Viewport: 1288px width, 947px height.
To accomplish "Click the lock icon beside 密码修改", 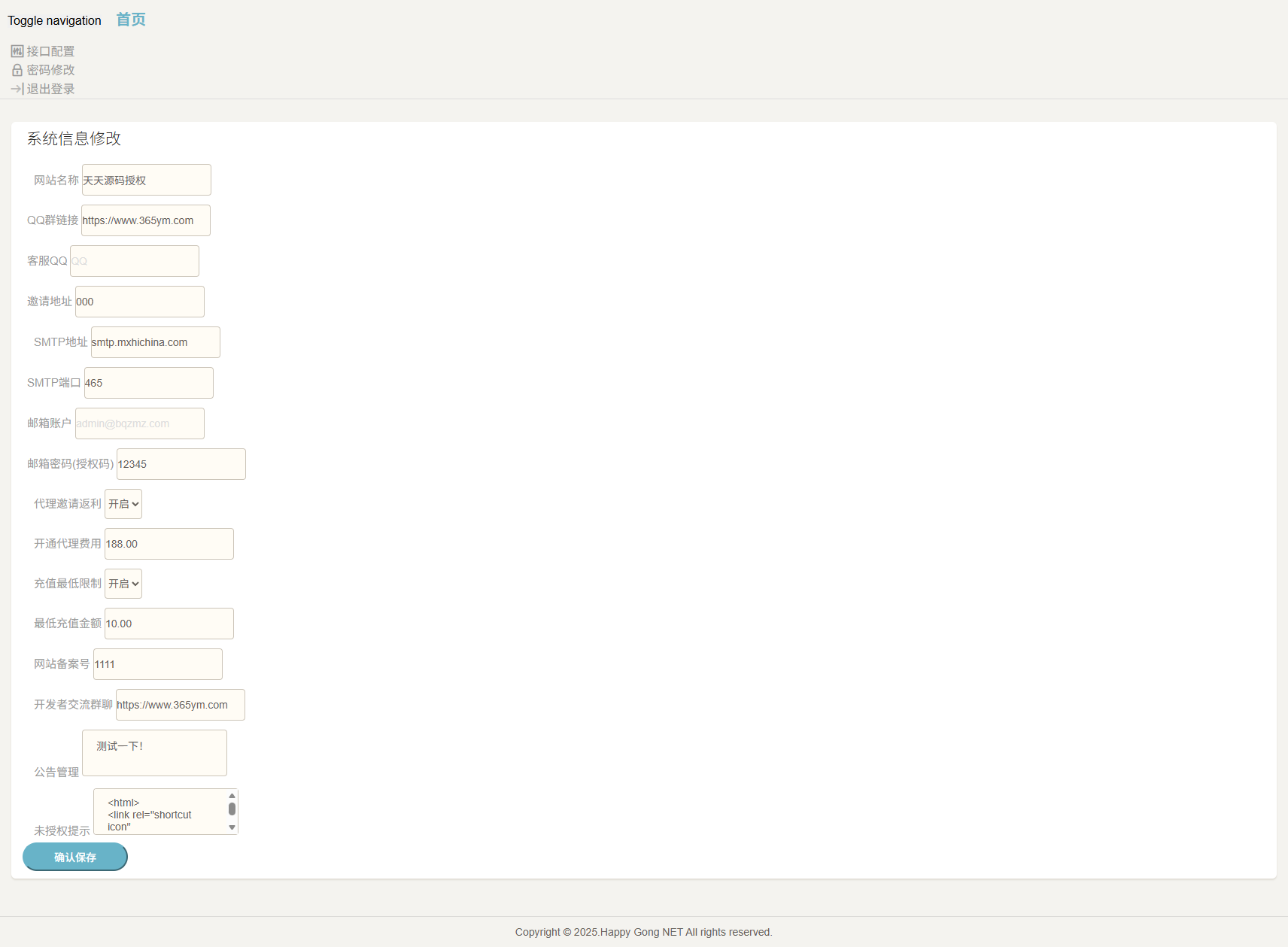I will click(x=17, y=70).
